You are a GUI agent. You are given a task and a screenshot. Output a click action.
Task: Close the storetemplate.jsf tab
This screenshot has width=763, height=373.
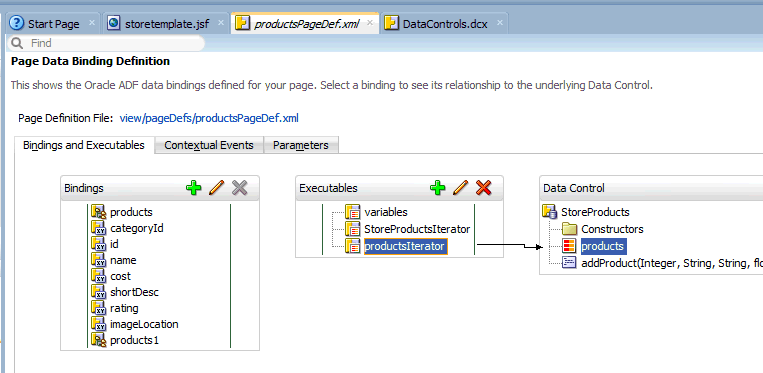tap(221, 23)
